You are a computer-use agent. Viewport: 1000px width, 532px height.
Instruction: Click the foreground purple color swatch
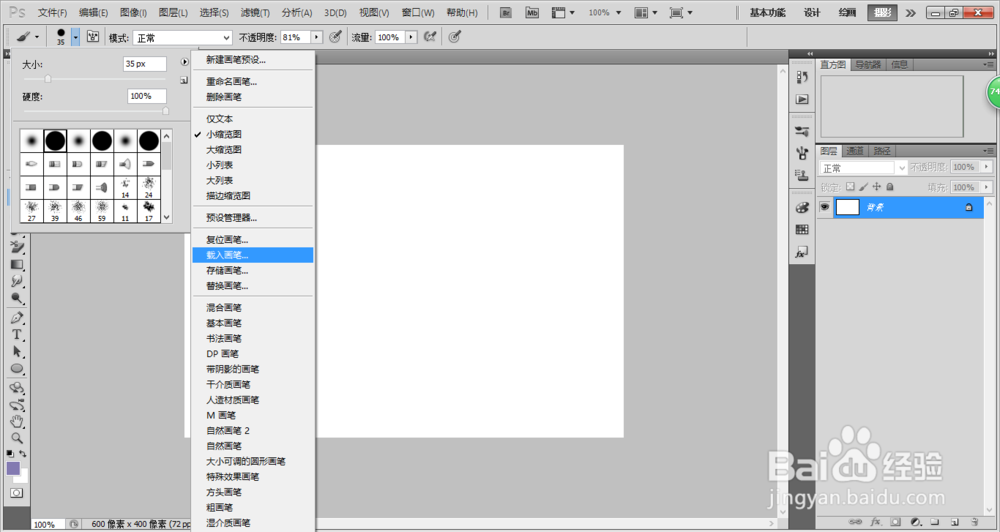(x=13, y=469)
